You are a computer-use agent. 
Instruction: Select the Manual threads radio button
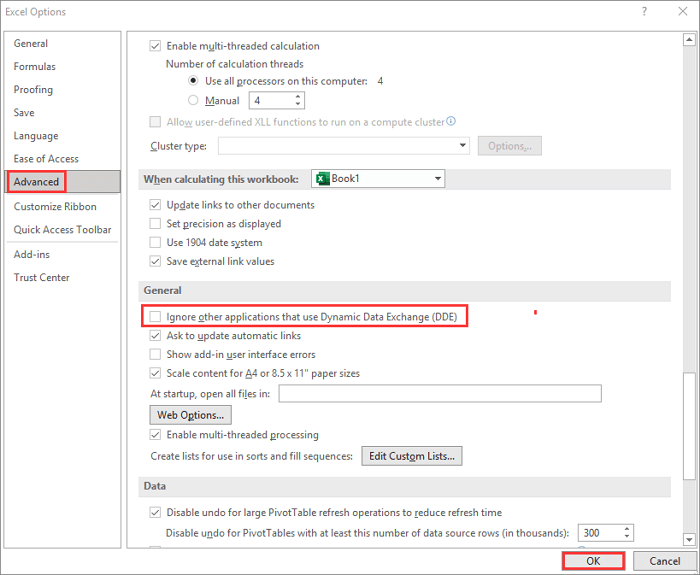[x=193, y=100]
